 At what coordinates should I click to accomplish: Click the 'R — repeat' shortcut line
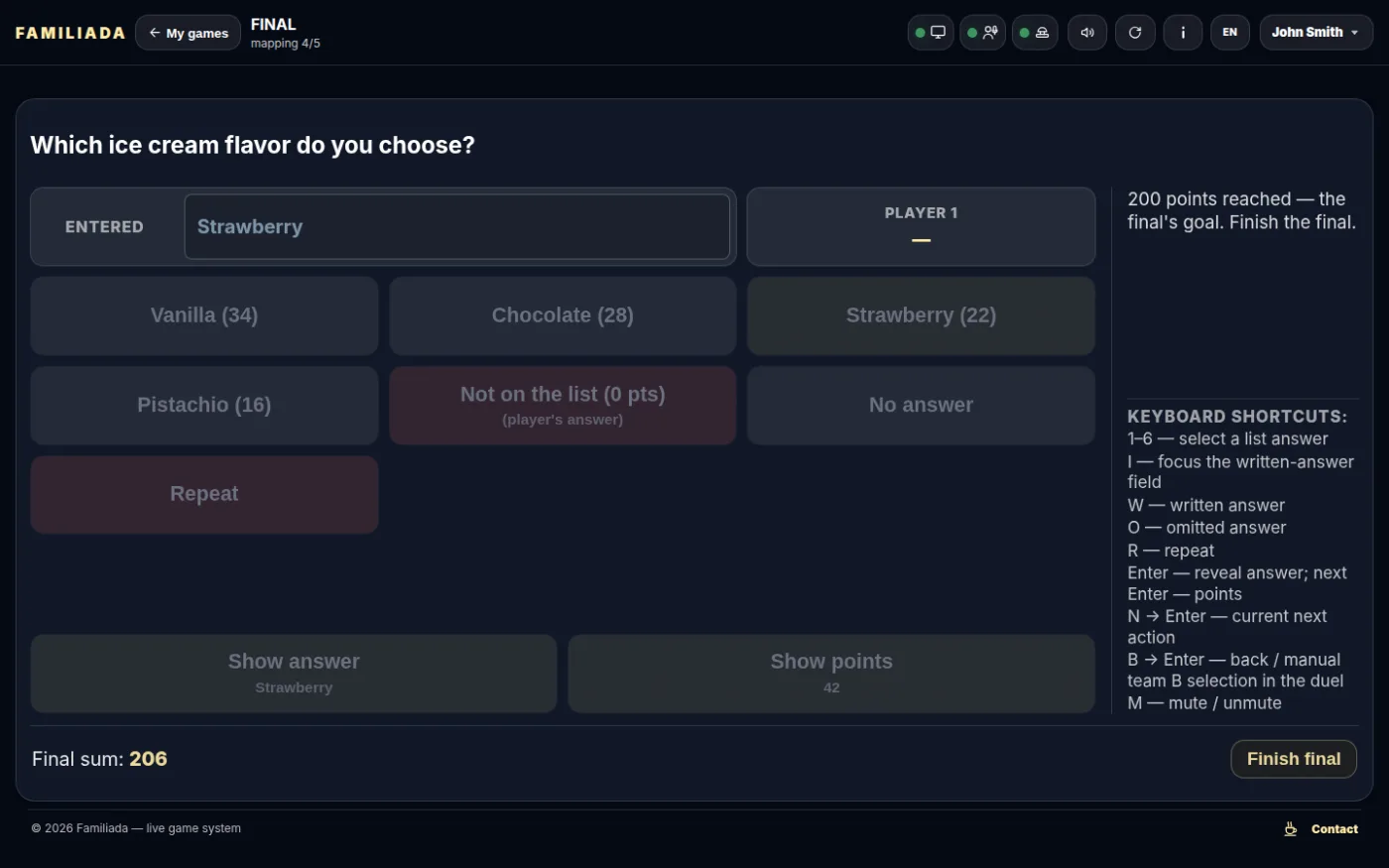coord(1171,551)
